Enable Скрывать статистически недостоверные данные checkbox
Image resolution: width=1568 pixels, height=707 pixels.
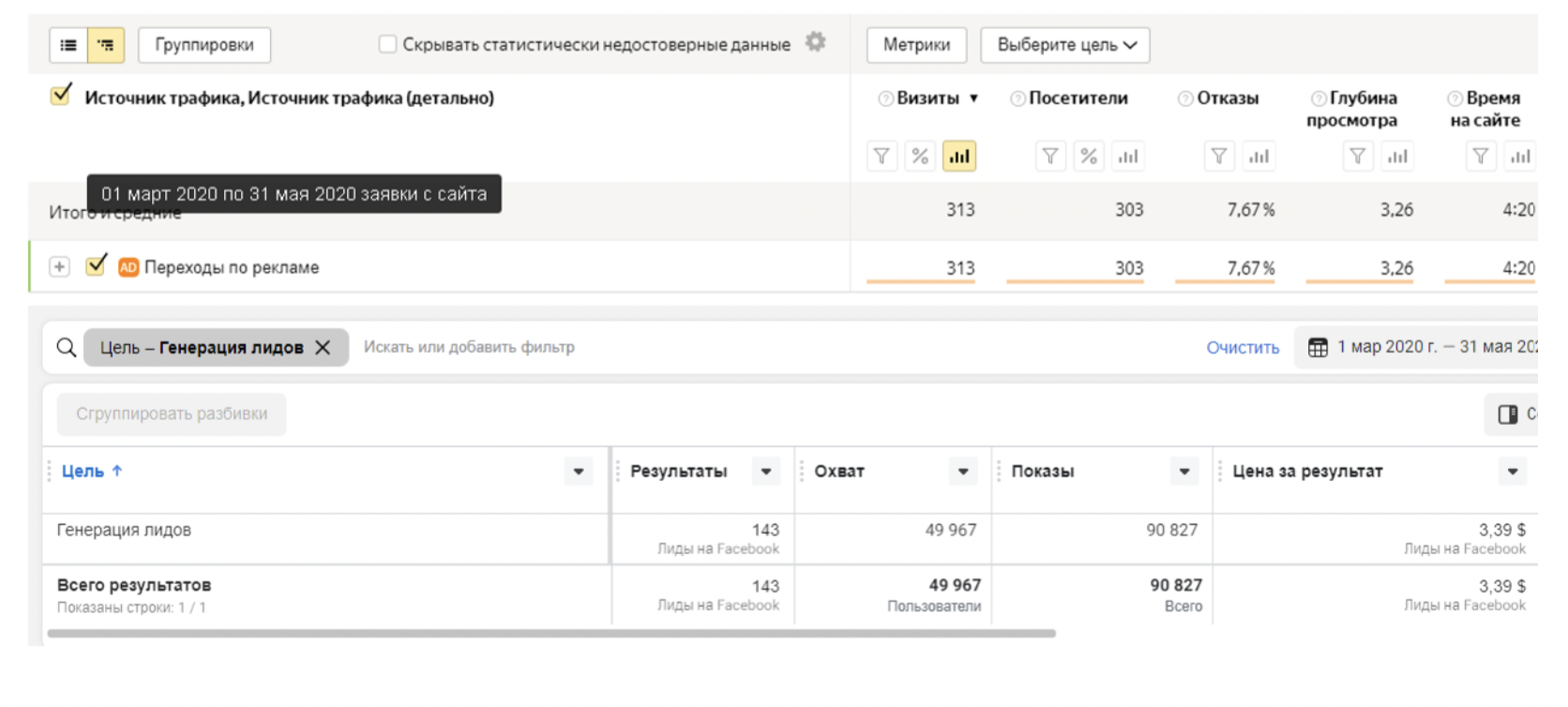(387, 44)
